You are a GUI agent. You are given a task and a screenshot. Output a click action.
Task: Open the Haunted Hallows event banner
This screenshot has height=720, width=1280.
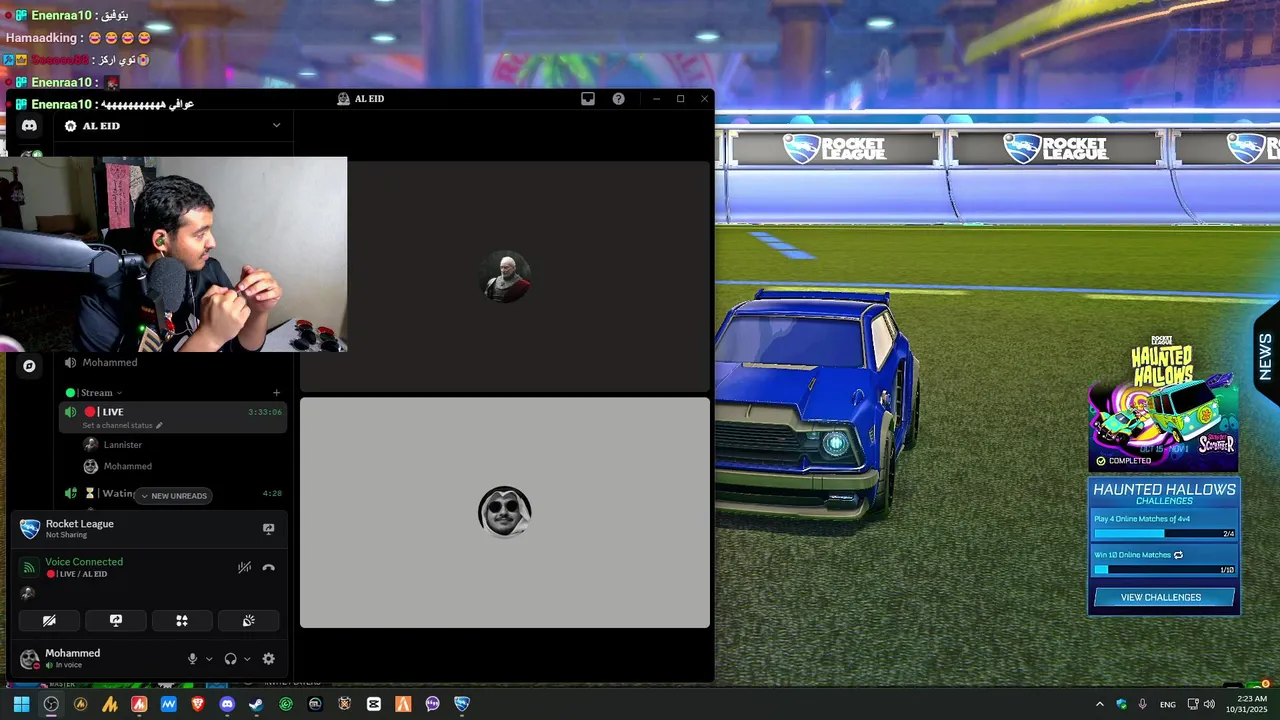pos(1164,405)
